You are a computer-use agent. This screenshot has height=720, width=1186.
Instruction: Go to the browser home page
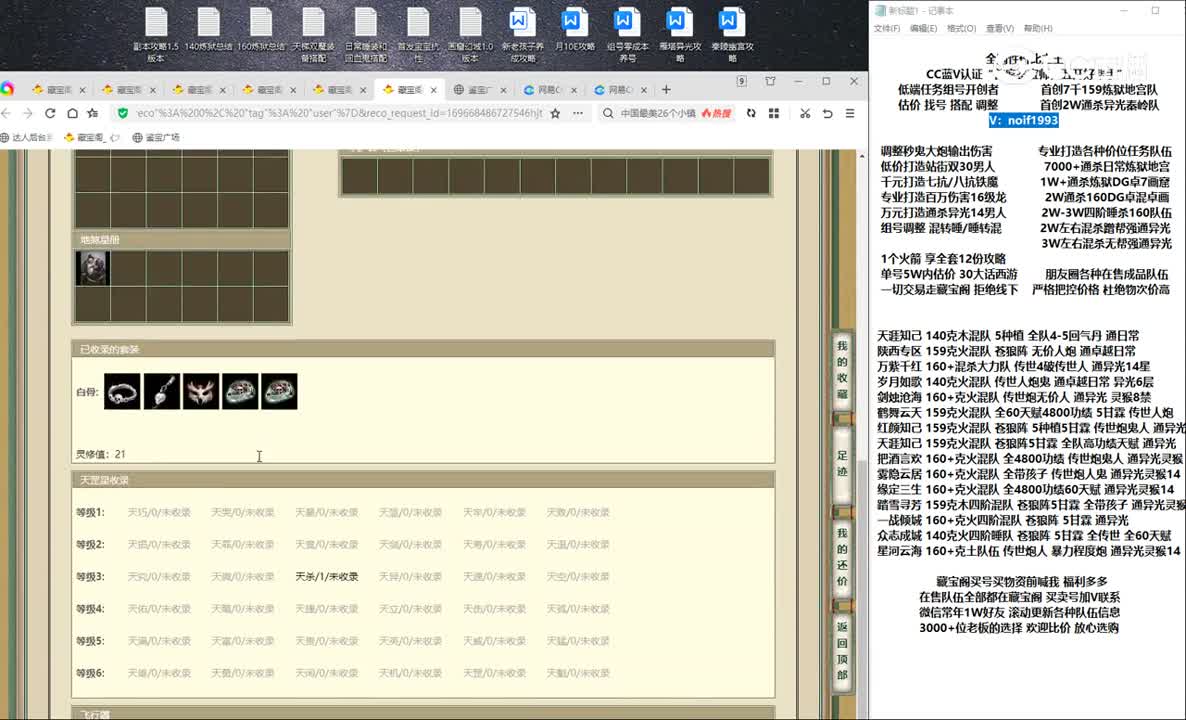(x=72, y=113)
